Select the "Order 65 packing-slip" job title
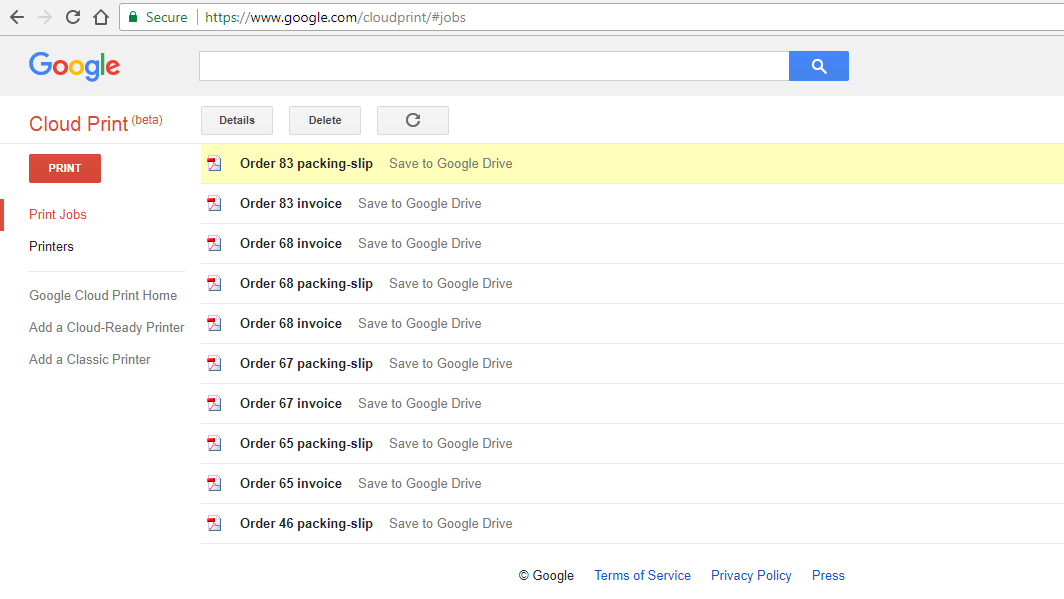This screenshot has width=1064, height=599. tap(307, 444)
